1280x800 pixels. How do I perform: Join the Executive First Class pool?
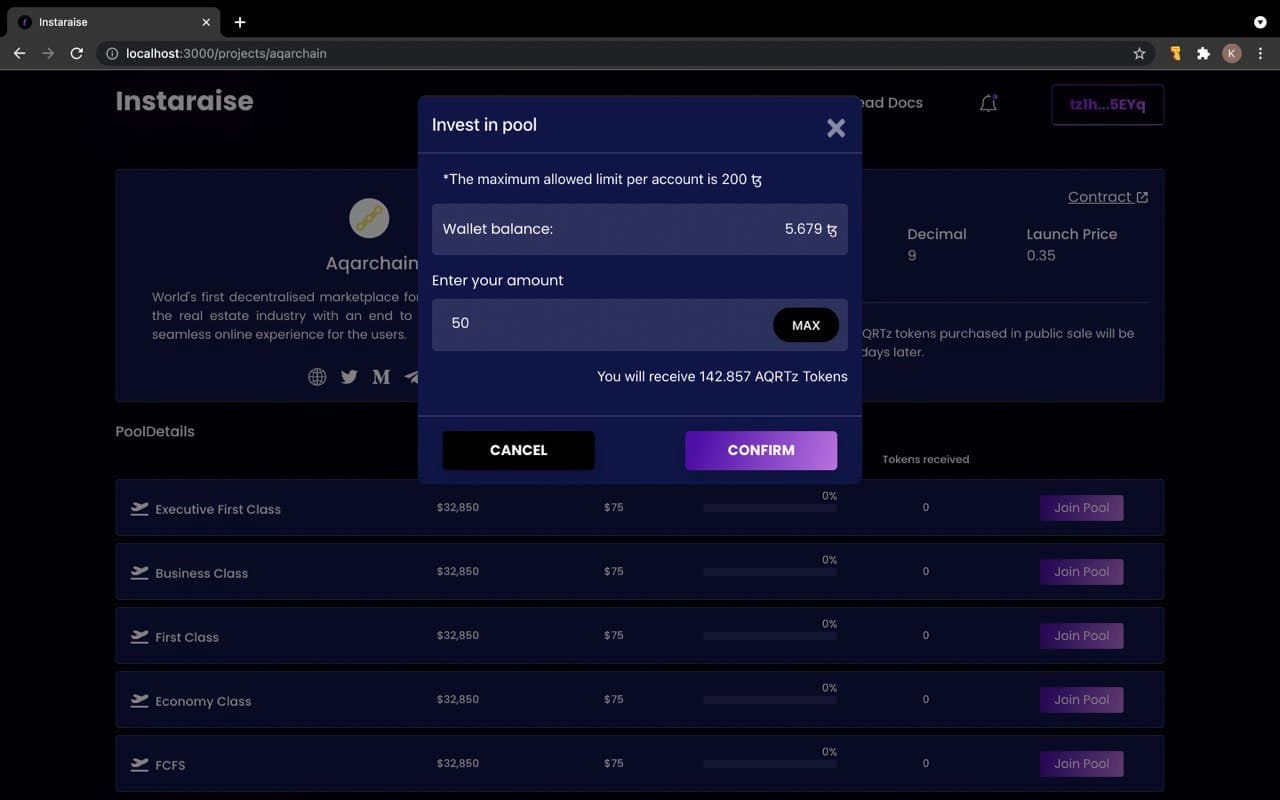pos(1081,508)
